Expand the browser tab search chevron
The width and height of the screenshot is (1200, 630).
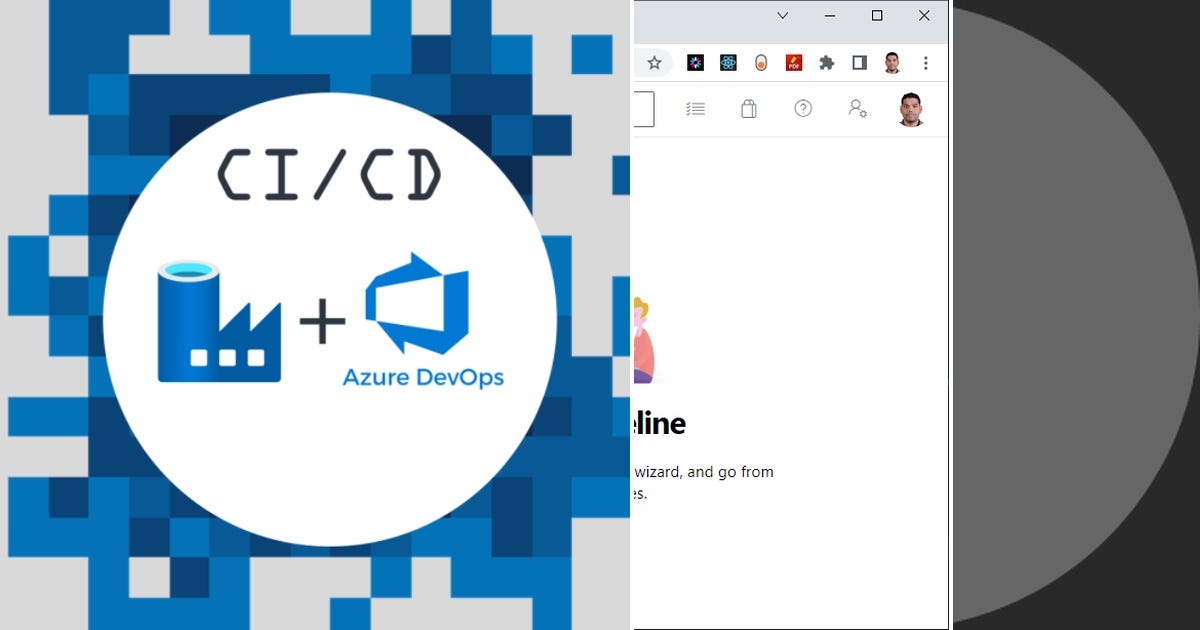point(783,15)
